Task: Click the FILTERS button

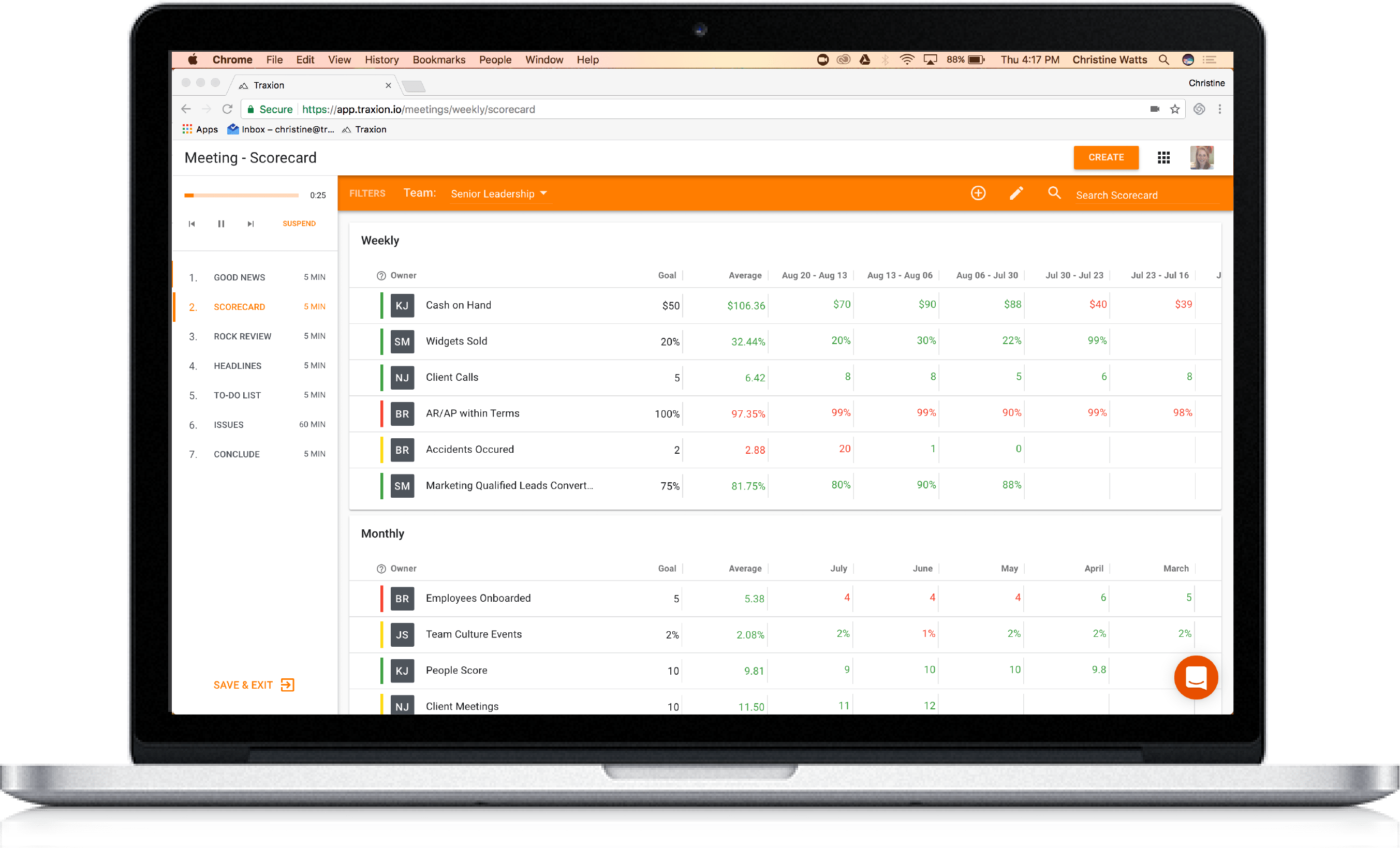Action: (367, 193)
